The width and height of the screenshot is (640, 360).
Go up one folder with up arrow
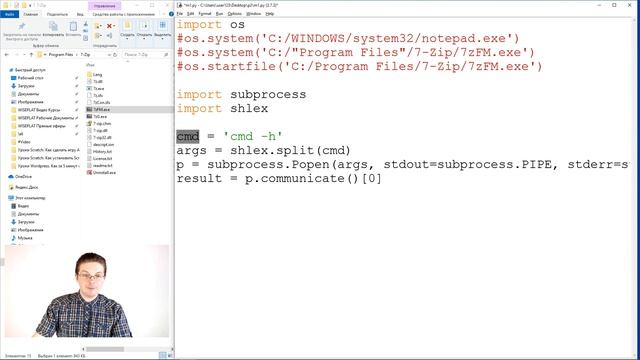click(x=31, y=55)
